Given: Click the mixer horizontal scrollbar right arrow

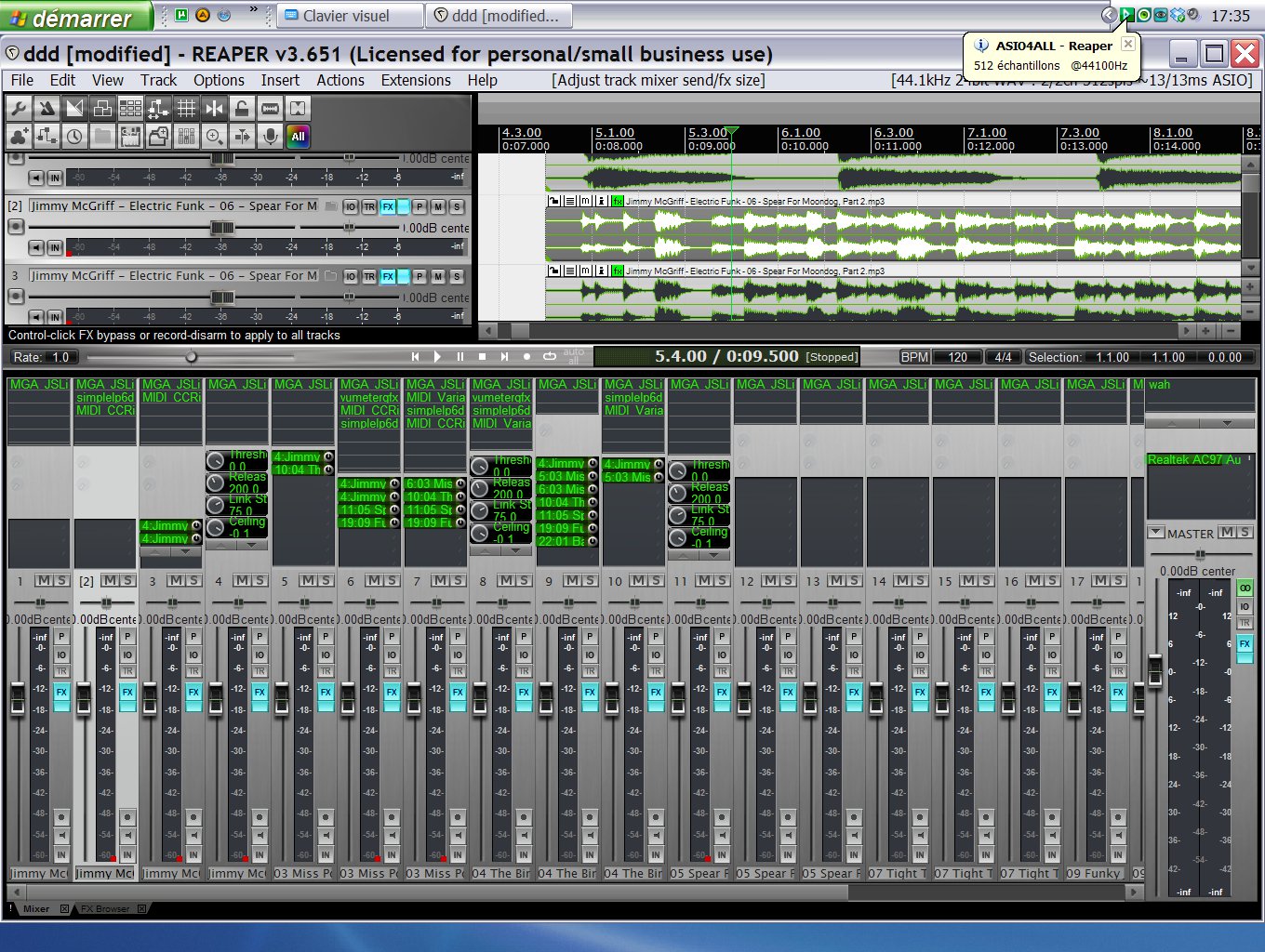Looking at the screenshot, I should tap(1134, 892).
